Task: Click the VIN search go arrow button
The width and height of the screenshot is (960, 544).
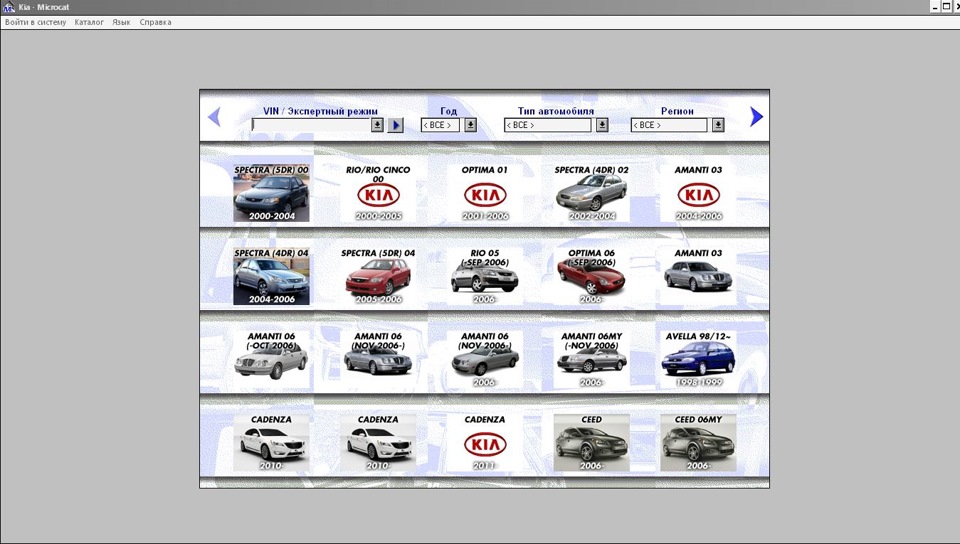Action: (396, 125)
